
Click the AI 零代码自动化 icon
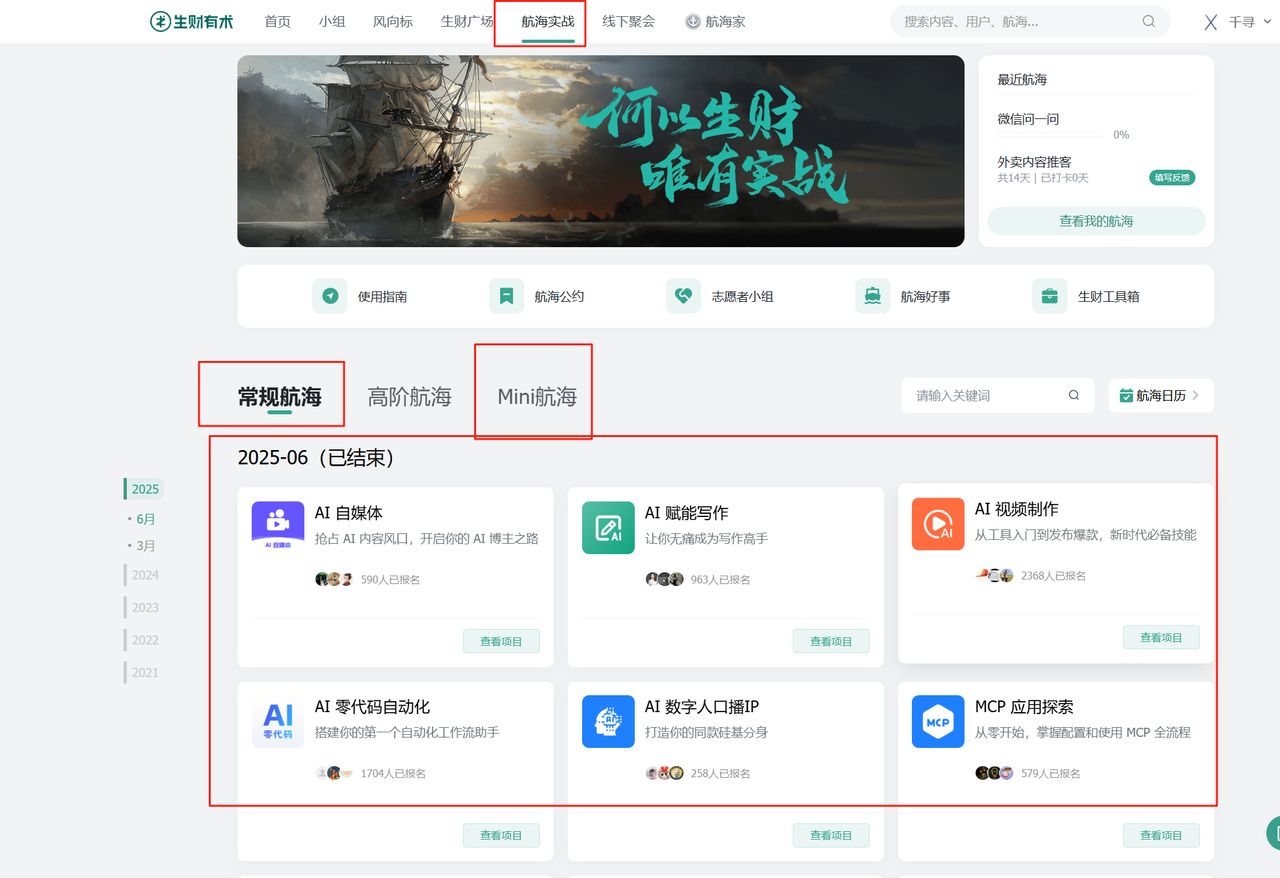click(277, 721)
